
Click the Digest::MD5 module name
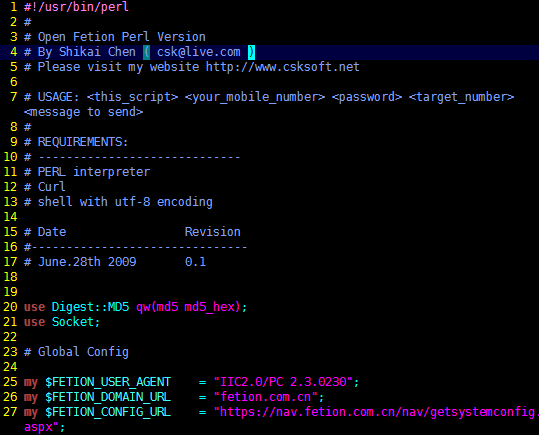tap(90, 307)
